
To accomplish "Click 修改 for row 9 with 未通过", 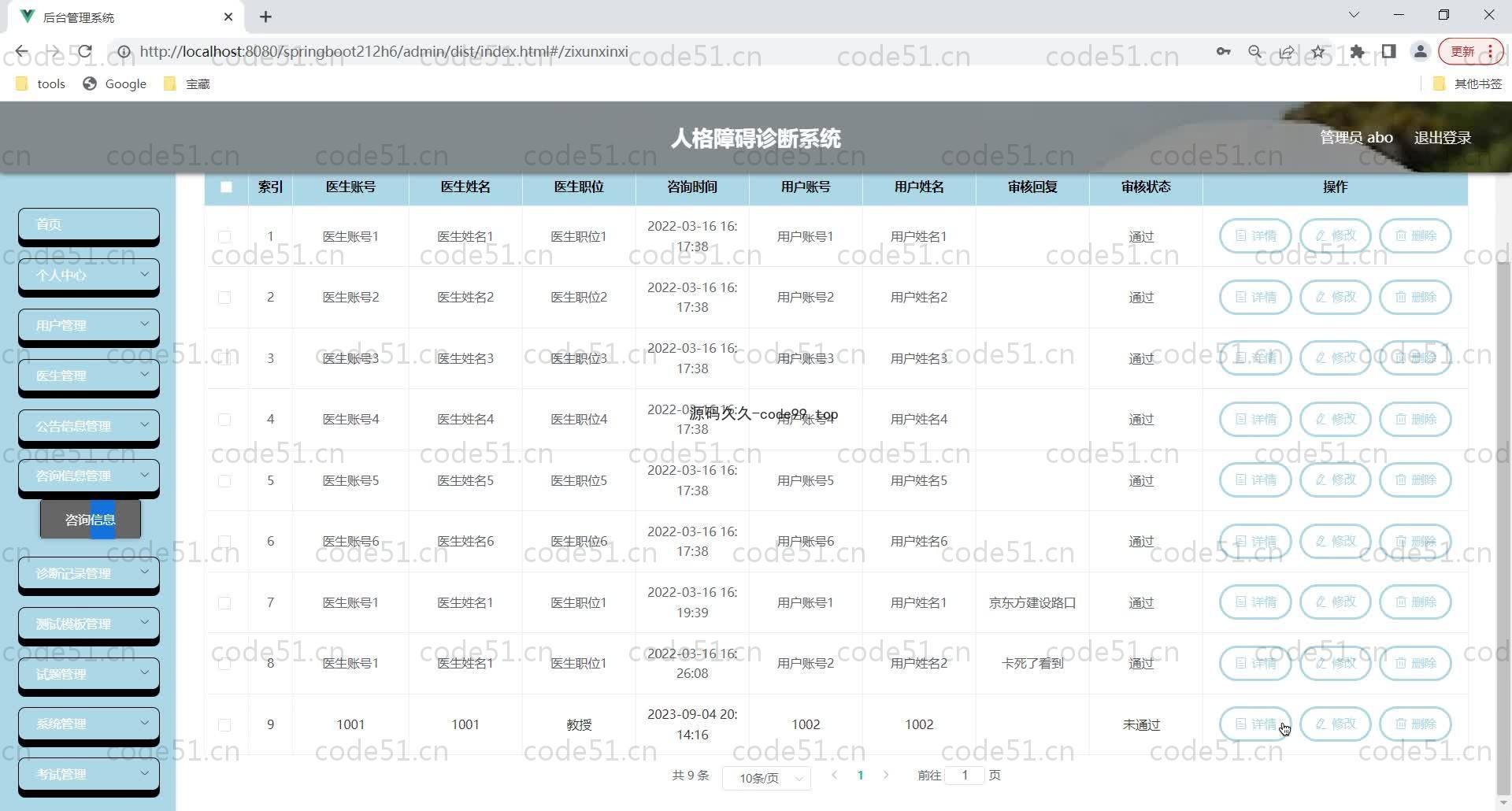I will coord(1336,724).
